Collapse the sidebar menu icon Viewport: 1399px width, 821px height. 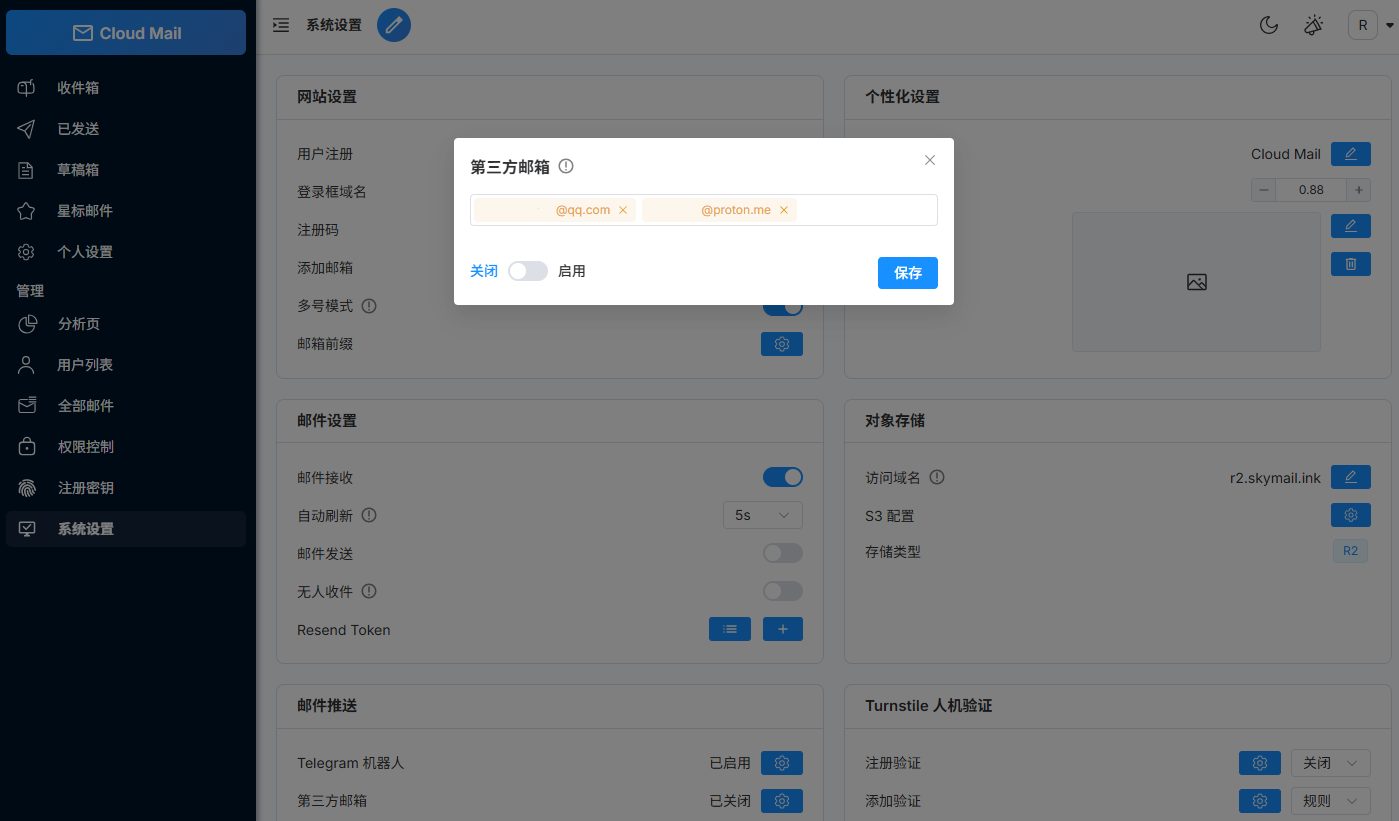coord(281,25)
